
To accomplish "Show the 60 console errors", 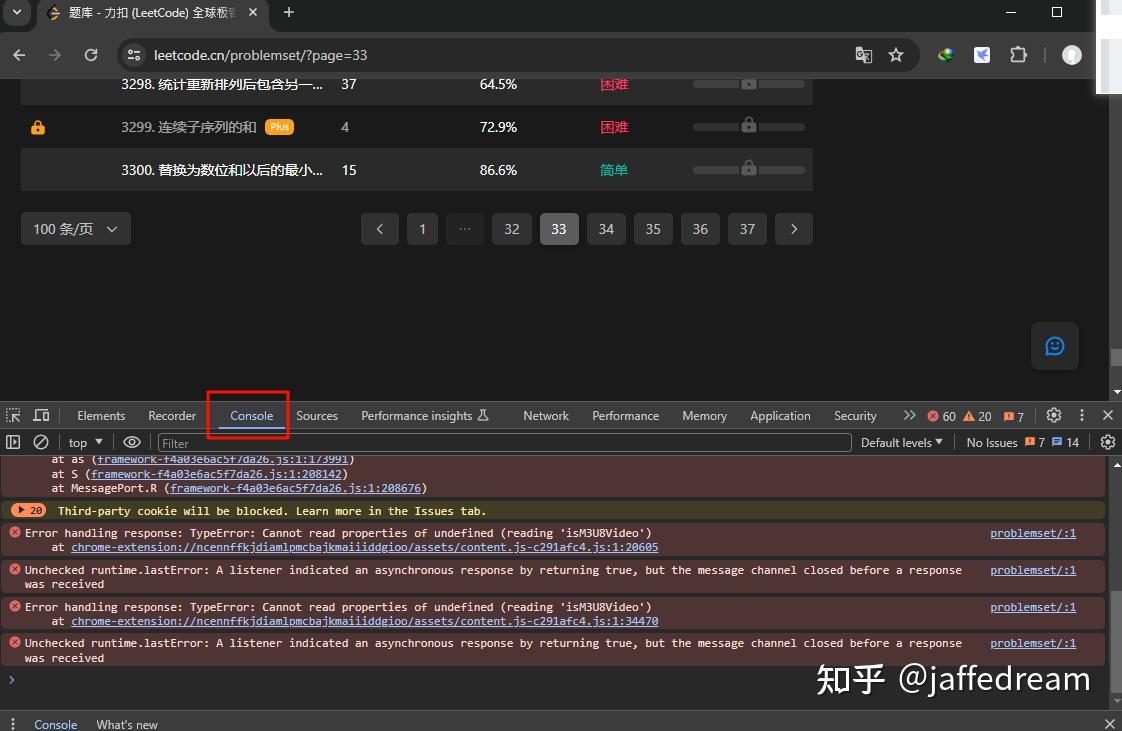I will pyautogui.click(x=941, y=415).
